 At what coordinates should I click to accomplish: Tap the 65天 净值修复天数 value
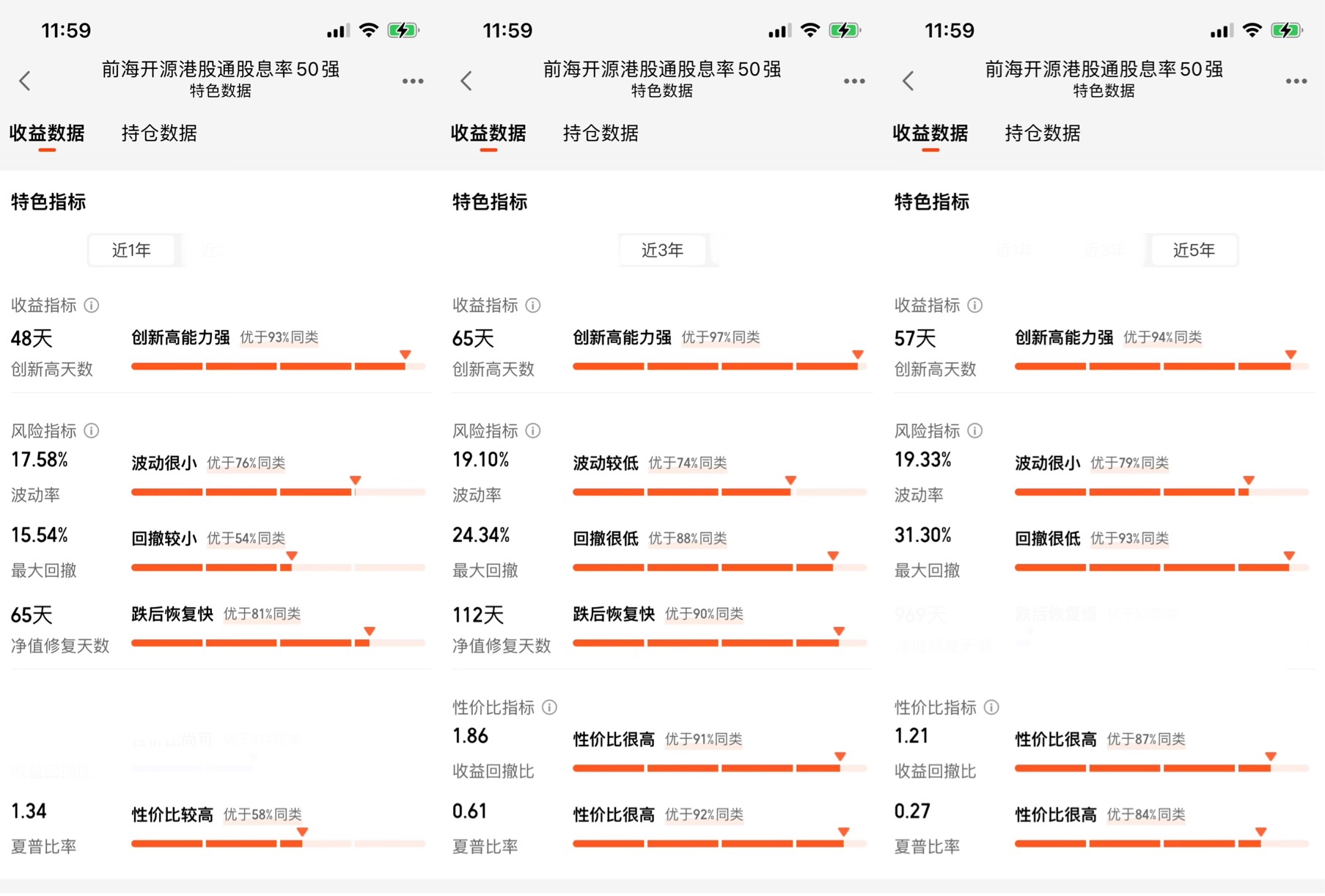(x=32, y=615)
